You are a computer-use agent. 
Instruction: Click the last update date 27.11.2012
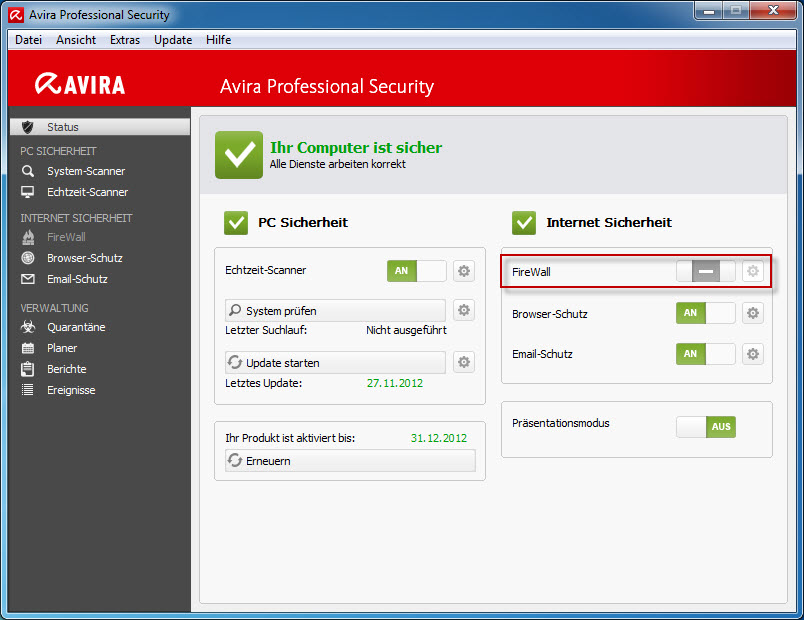pyautogui.click(x=395, y=383)
